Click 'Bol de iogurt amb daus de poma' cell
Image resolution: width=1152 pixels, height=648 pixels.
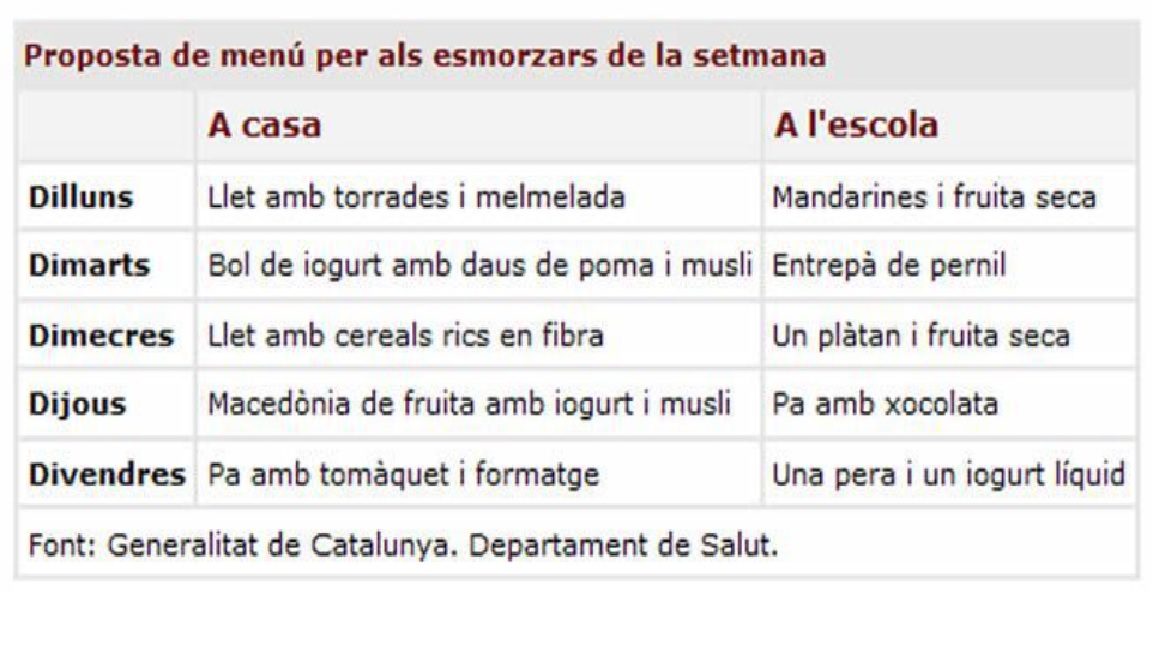pos(480,265)
